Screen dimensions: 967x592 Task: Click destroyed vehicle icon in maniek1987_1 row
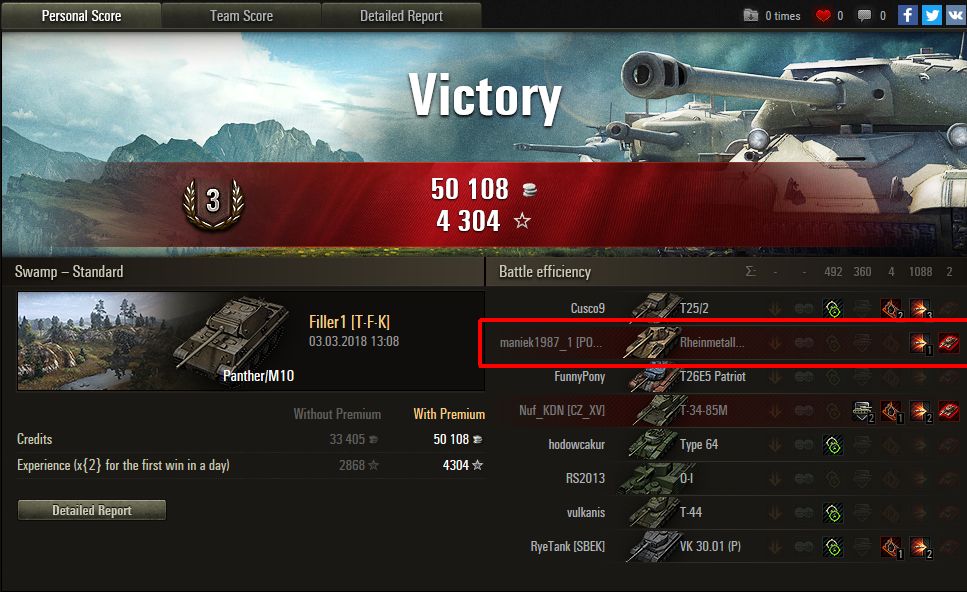tap(949, 342)
